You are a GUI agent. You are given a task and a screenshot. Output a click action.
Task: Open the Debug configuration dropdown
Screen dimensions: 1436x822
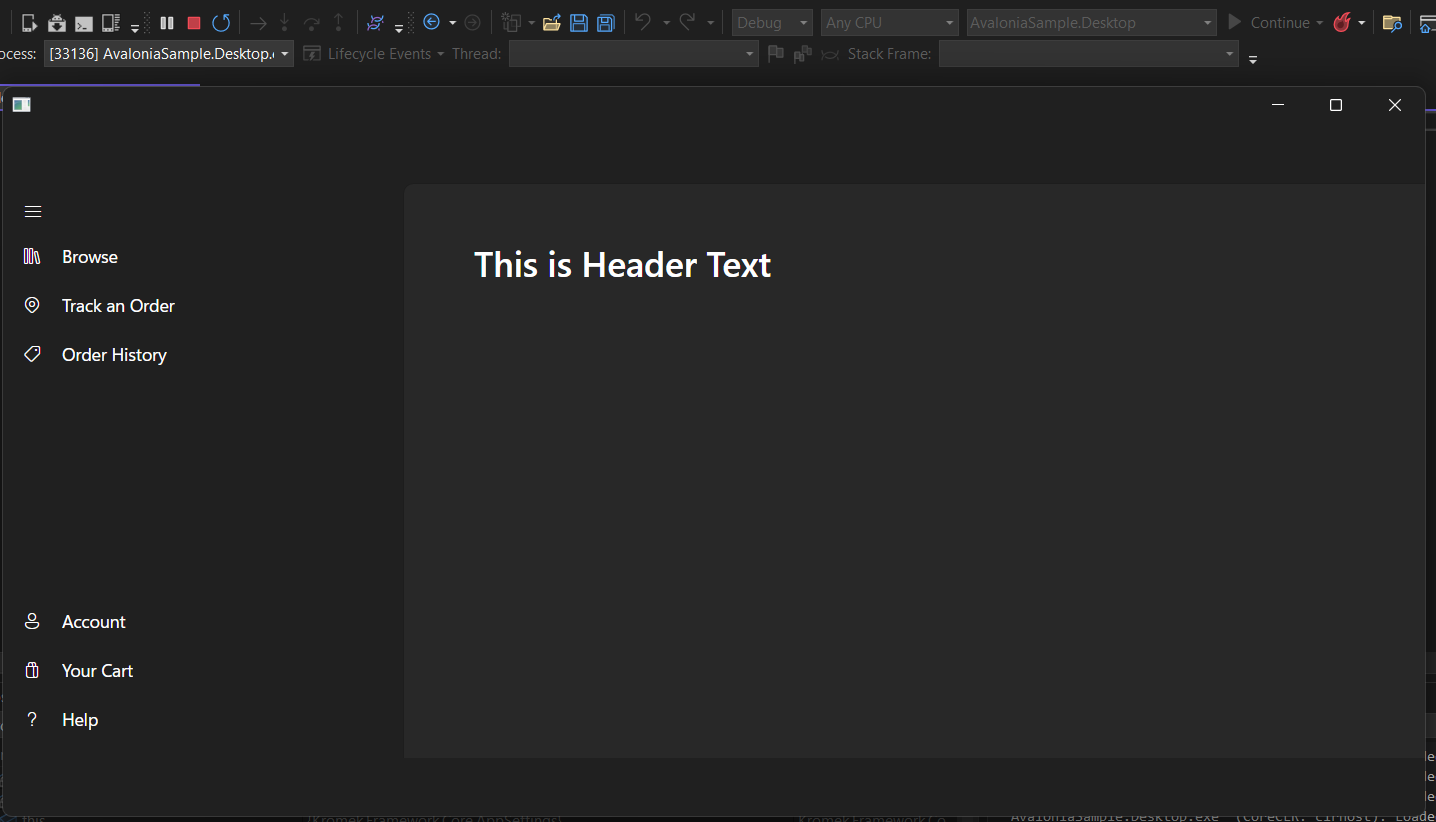click(x=771, y=22)
